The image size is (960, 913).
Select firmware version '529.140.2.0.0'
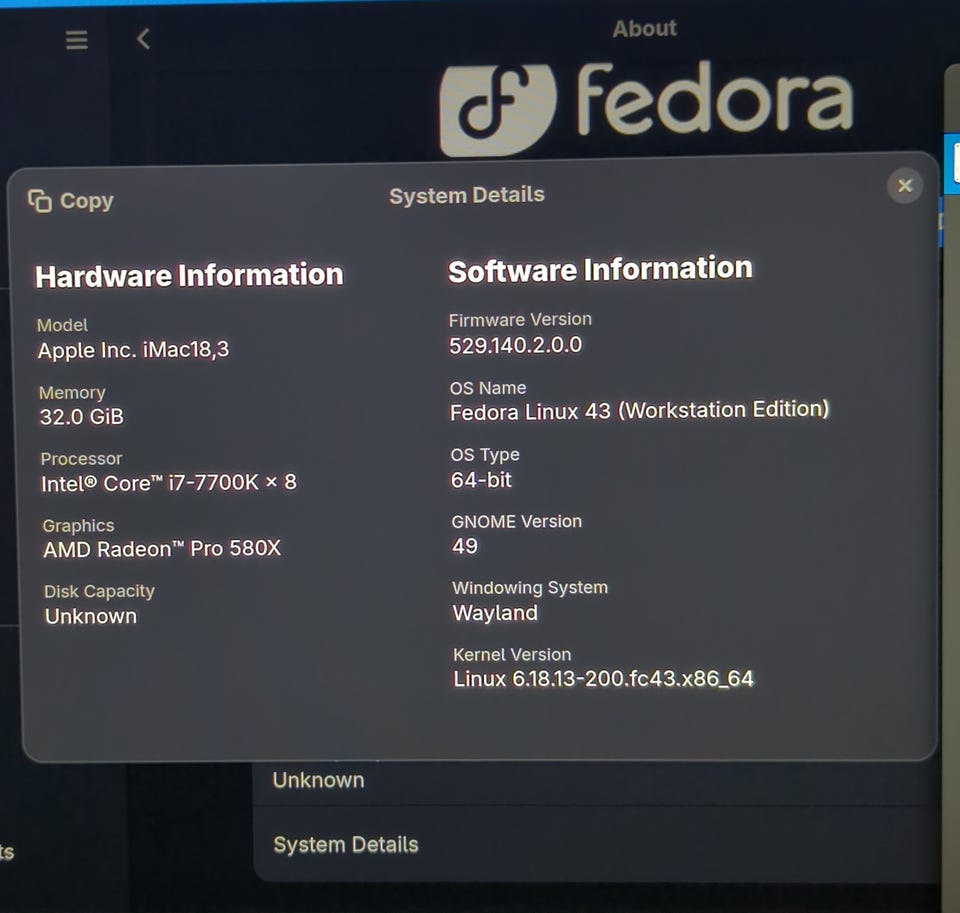pyautogui.click(x=516, y=345)
